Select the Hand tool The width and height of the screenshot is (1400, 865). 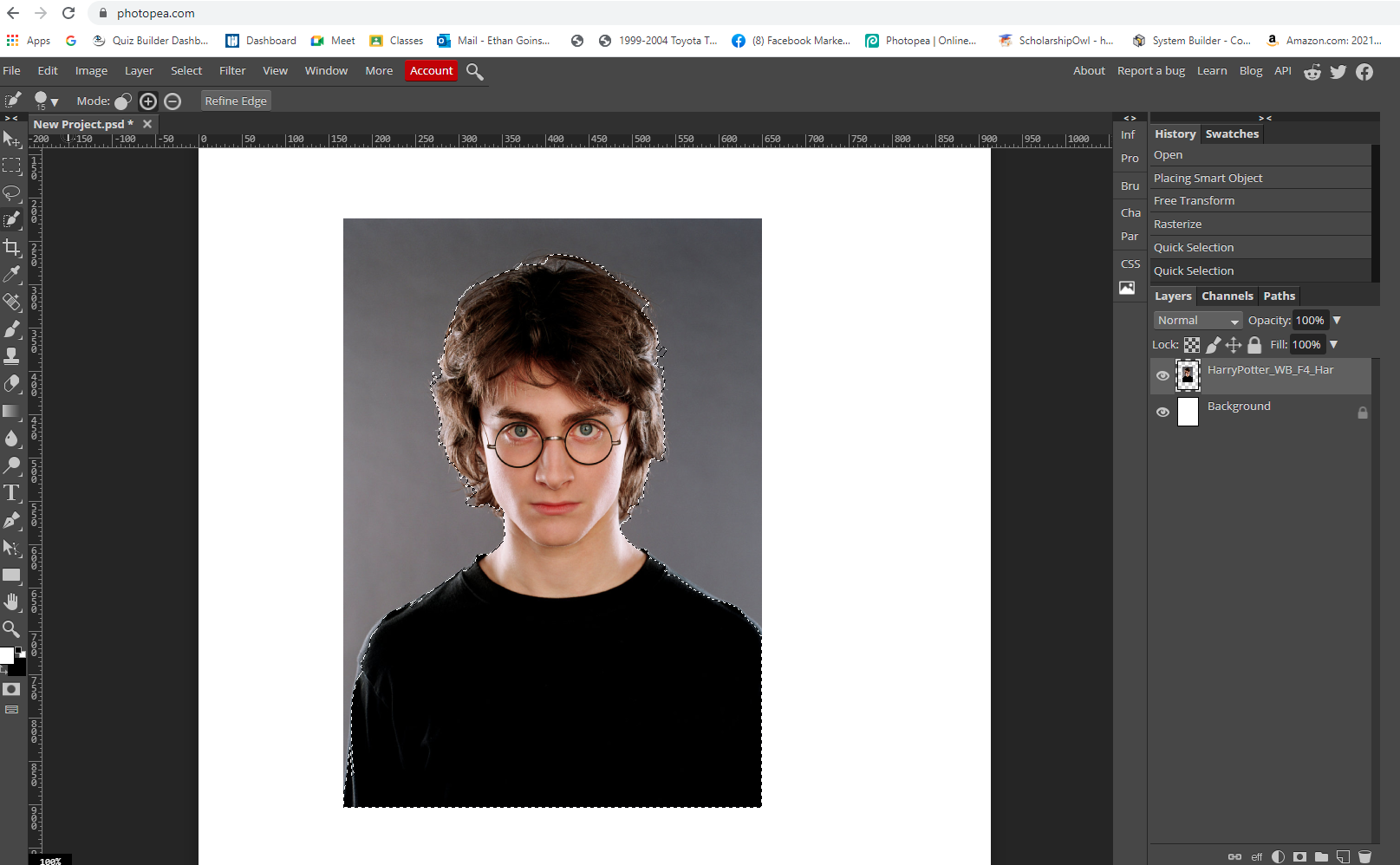pos(11,602)
